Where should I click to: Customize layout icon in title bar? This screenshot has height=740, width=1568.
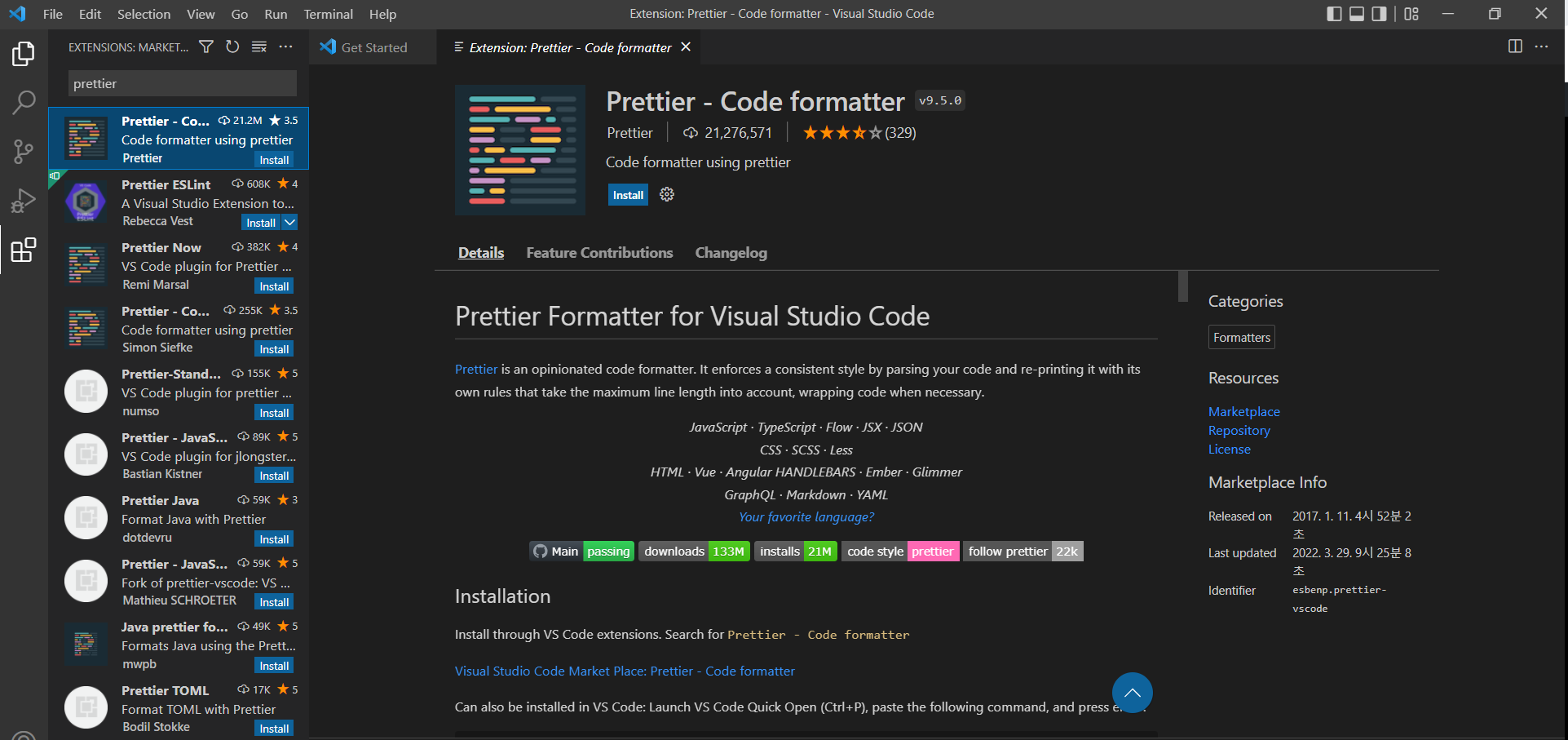1411,14
